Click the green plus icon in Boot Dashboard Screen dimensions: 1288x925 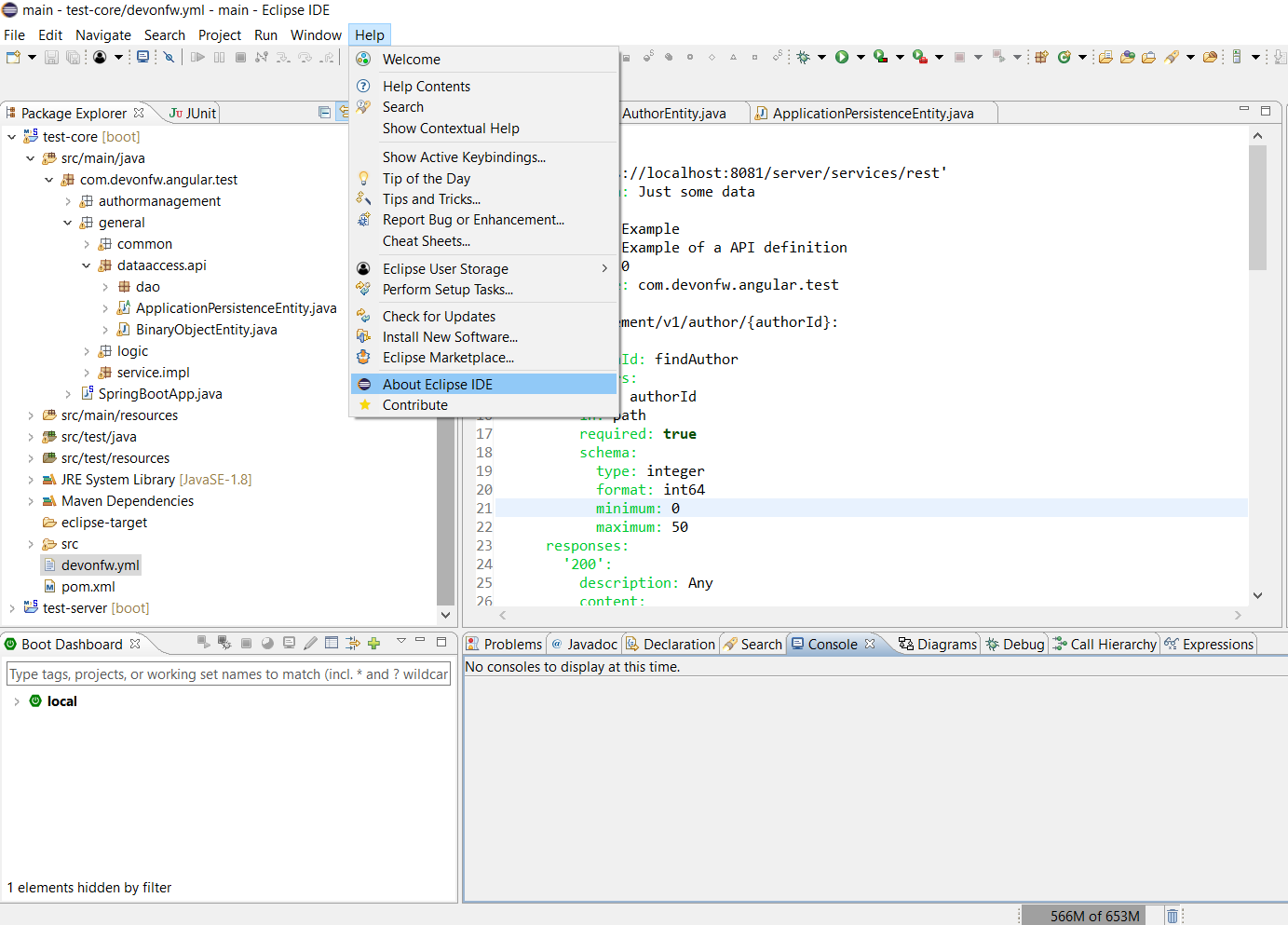click(x=374, y=643)
